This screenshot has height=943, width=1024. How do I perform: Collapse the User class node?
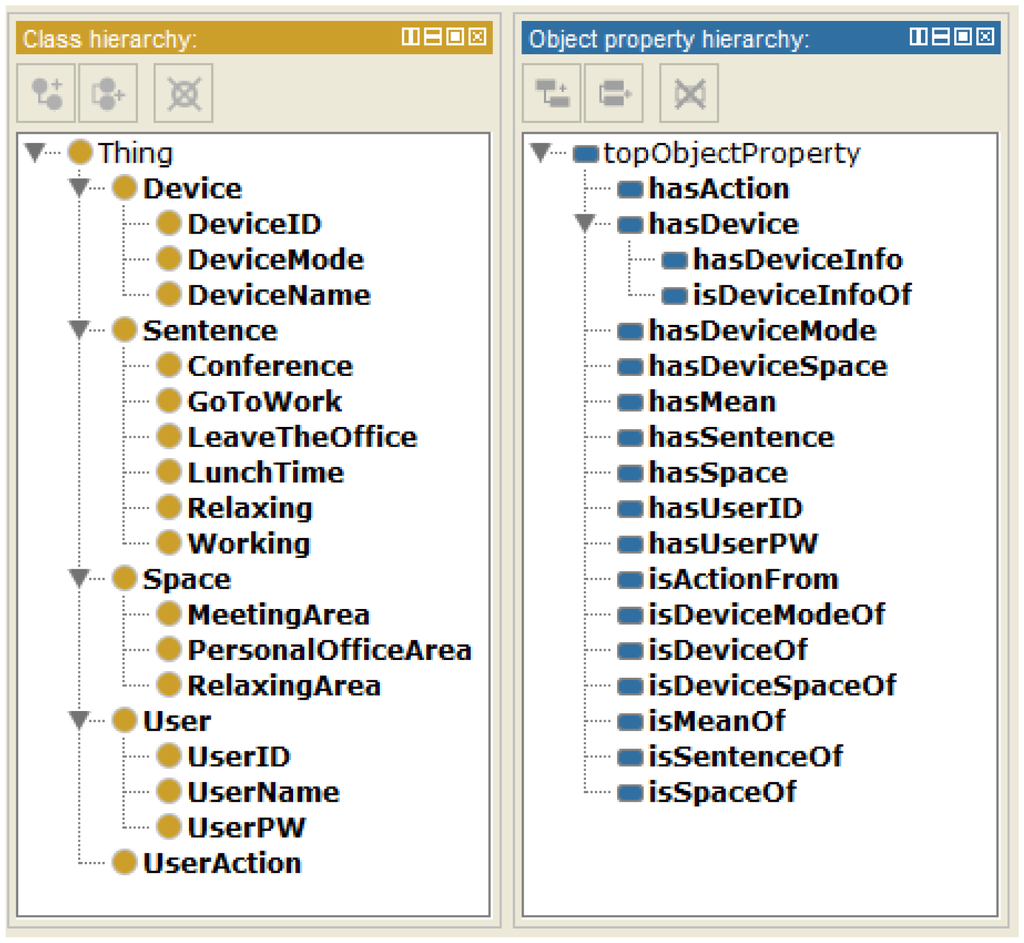(x=80, y=720)
